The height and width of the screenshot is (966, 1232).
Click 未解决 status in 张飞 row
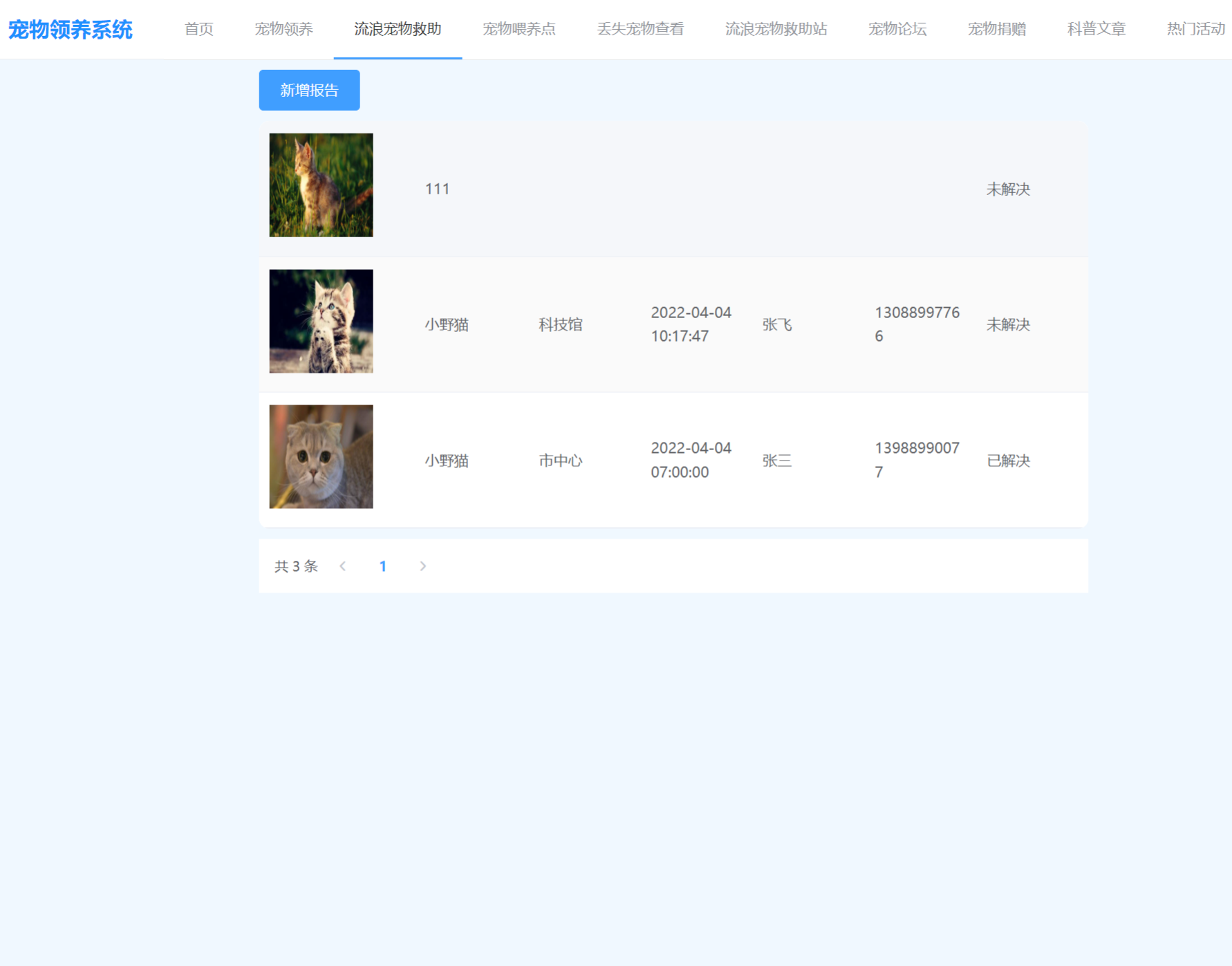click(1008, 325)
